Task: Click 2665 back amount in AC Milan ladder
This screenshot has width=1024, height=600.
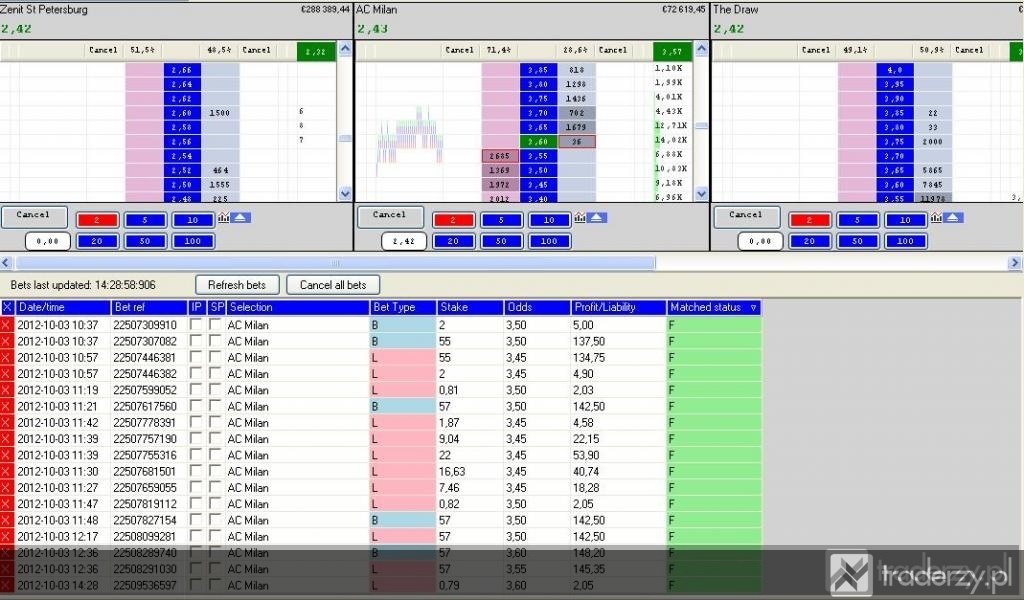Action: point(500,156)
